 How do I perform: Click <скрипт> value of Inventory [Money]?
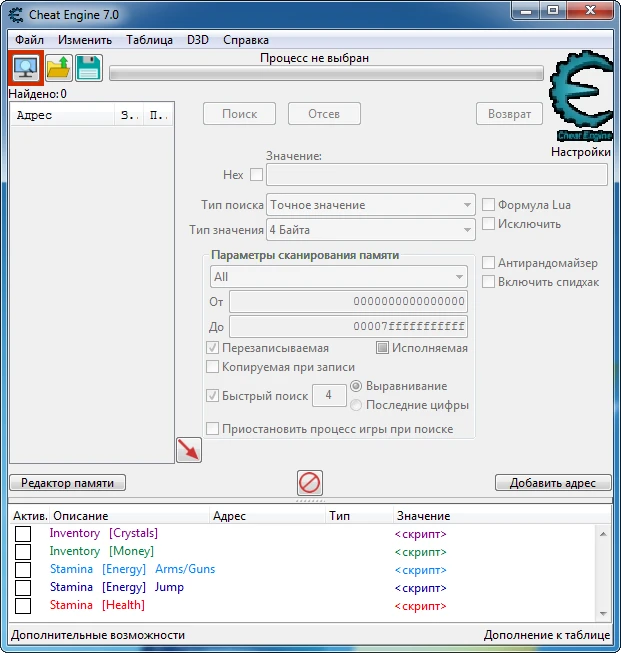click(421, 552)
